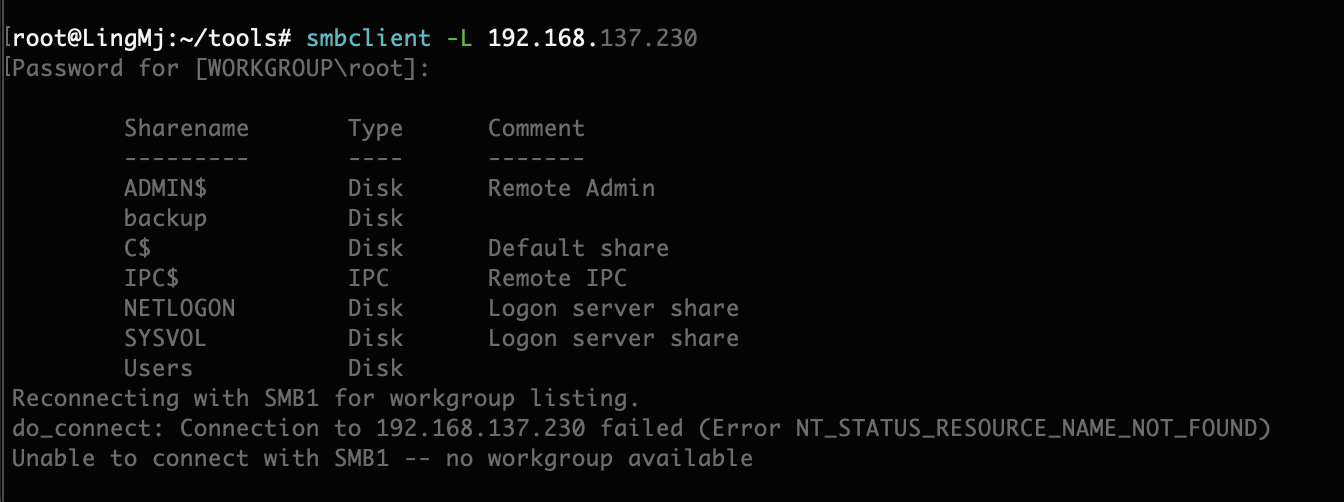Screen dimensions: 1344x502
Task: Click the Unable to connect with SMB1 line
Action: click(x=382, y=458)
